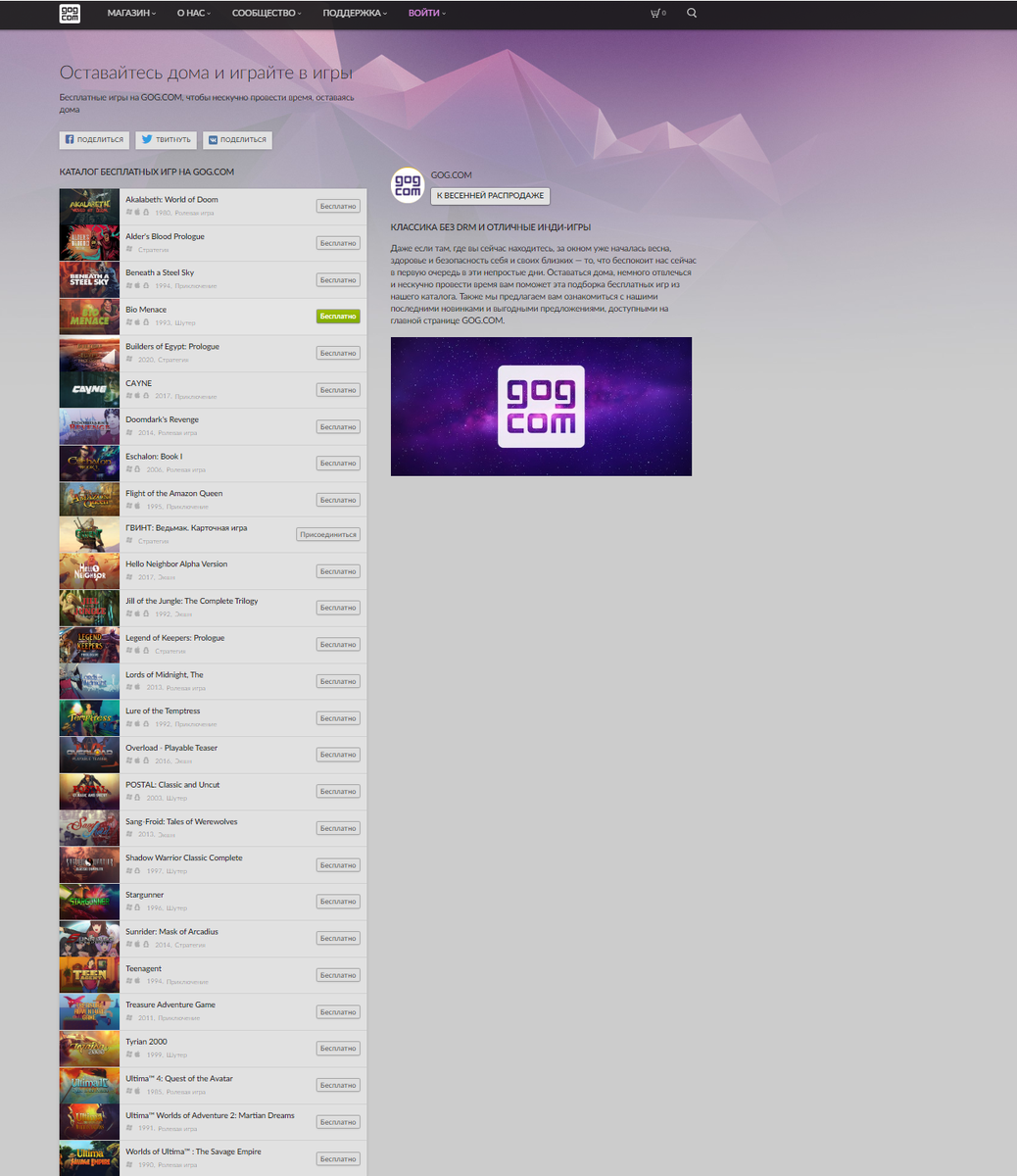Open Flight of the Amazon Queen title

tap(173, 493)
